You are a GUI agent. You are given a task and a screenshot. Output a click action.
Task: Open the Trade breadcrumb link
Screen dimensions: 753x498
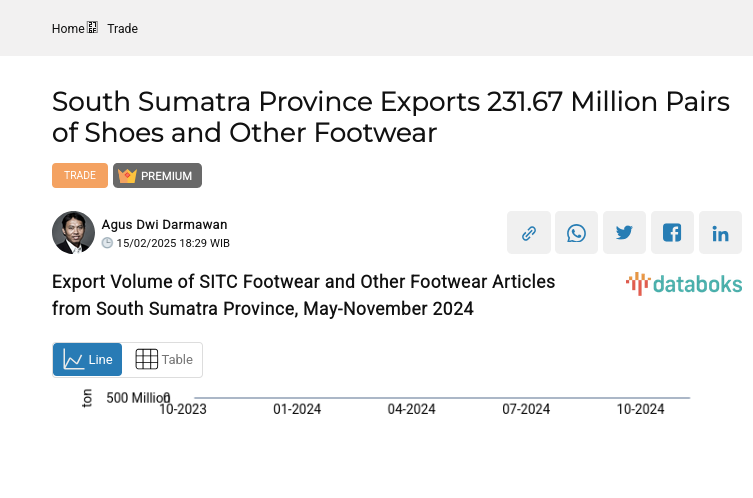tap(122, 29)
